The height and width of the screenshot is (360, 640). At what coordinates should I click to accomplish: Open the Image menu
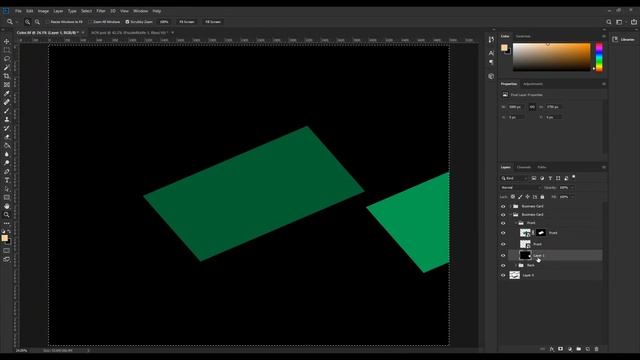coord(43,11)
